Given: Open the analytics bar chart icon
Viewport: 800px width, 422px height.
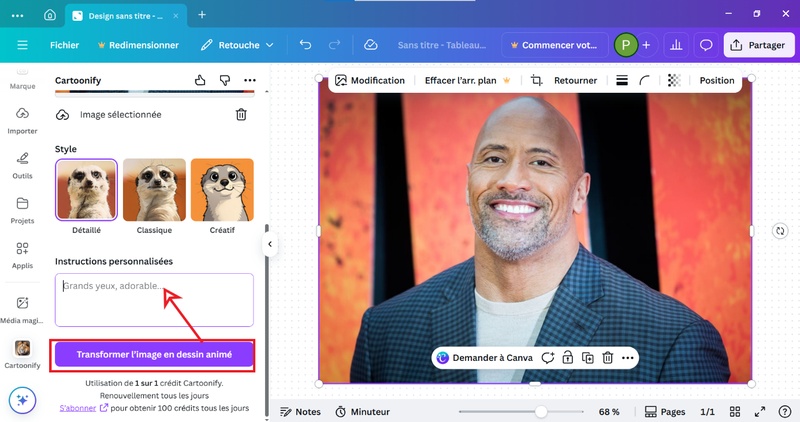Looking at the screenshot, I should click(676, 45).
